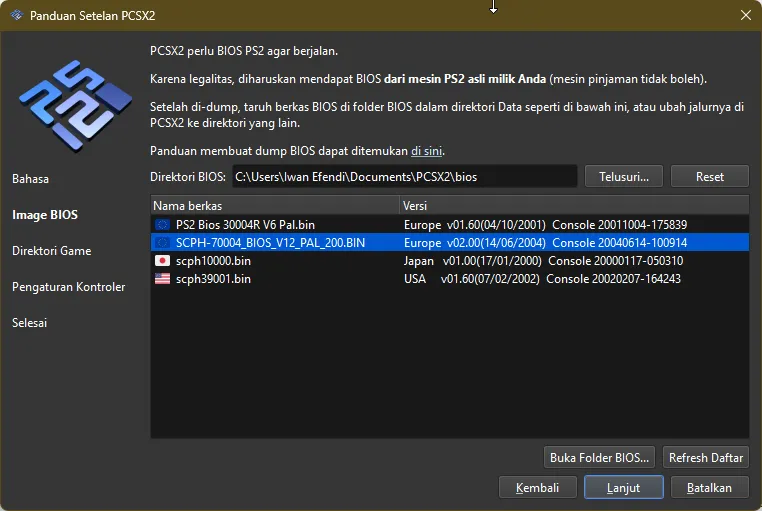Click Japan flag icon beside scph10000.bin
Viewport: 762px width, 511px height.
[162, 261]
